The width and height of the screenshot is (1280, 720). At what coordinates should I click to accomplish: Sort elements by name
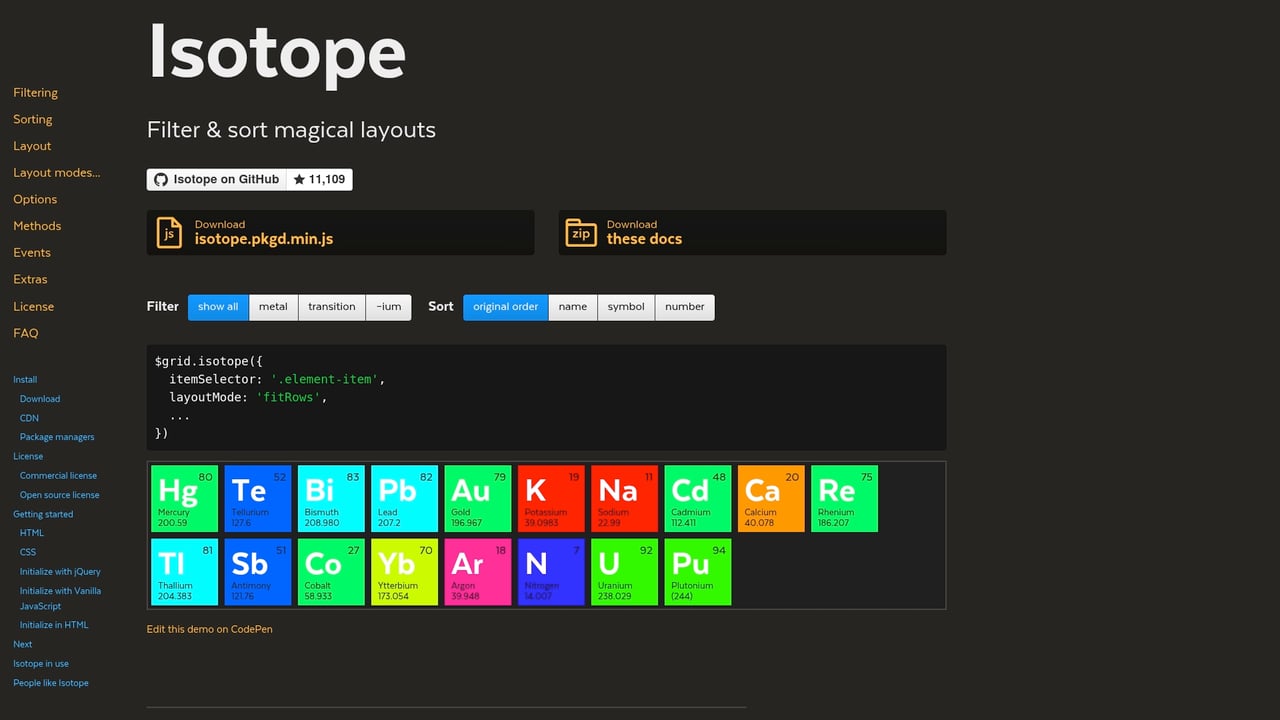(572, 307)
